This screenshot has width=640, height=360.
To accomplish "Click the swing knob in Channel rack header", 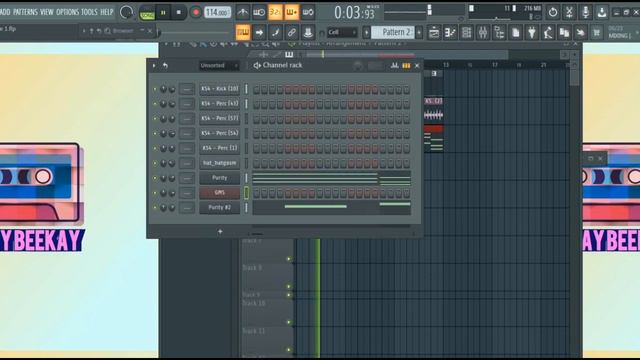I will point(358,65).
